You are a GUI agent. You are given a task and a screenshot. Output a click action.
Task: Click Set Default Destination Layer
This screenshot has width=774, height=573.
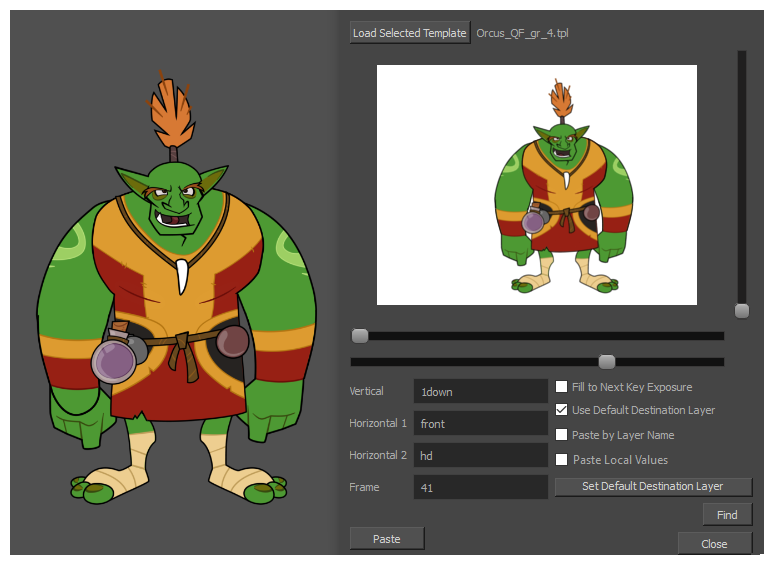[x=652, y=486]
